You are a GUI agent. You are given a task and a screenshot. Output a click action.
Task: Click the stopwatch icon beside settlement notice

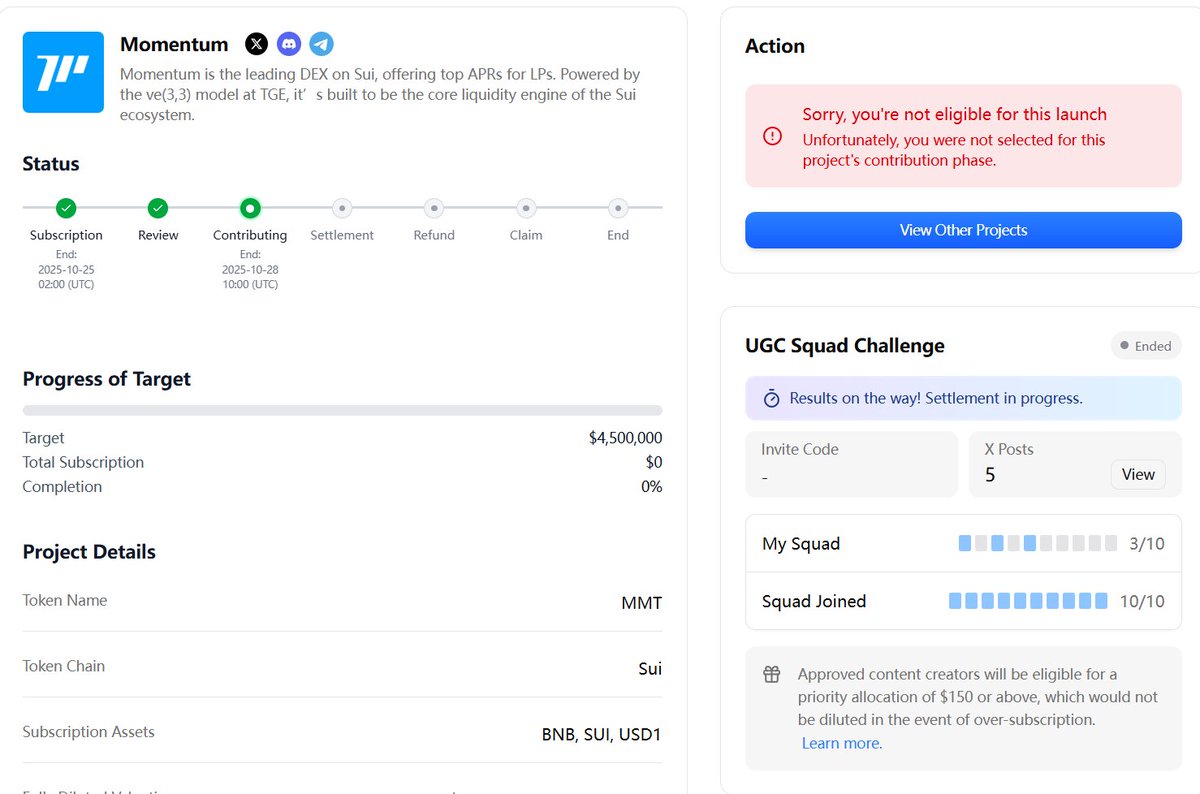[771, 398]
